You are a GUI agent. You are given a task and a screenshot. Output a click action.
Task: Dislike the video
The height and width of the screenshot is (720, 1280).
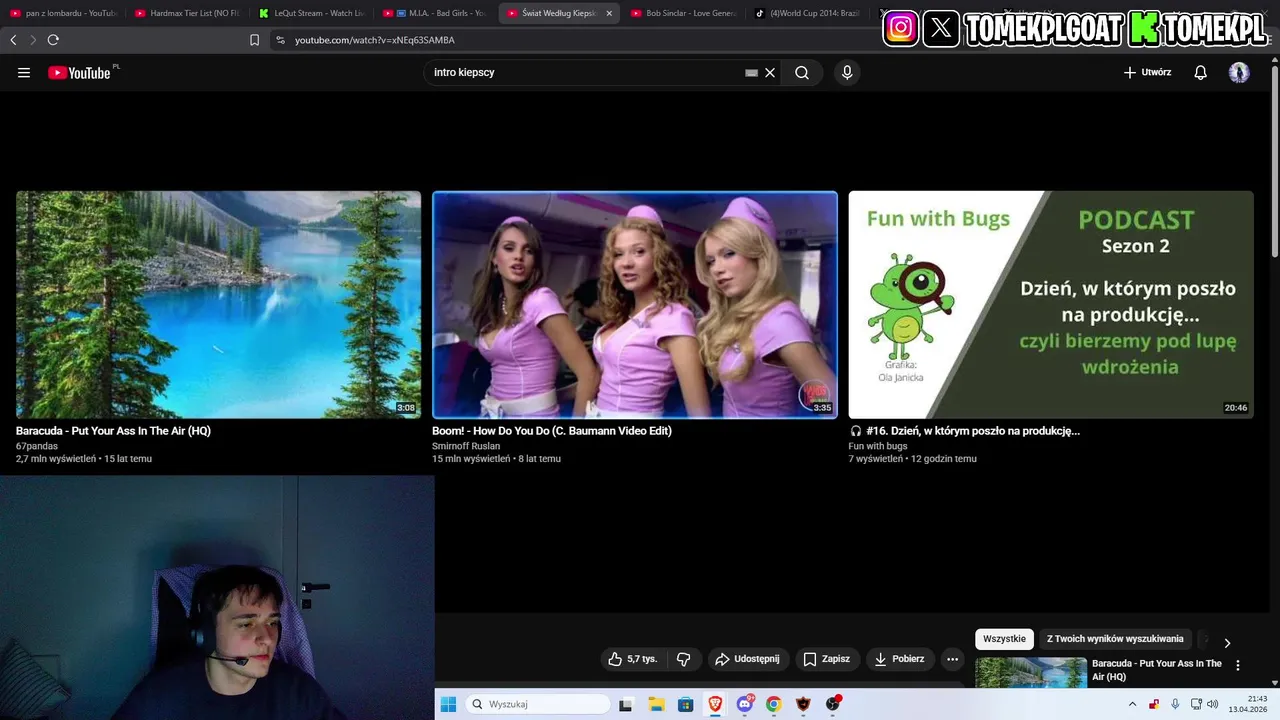click(684, 659)
